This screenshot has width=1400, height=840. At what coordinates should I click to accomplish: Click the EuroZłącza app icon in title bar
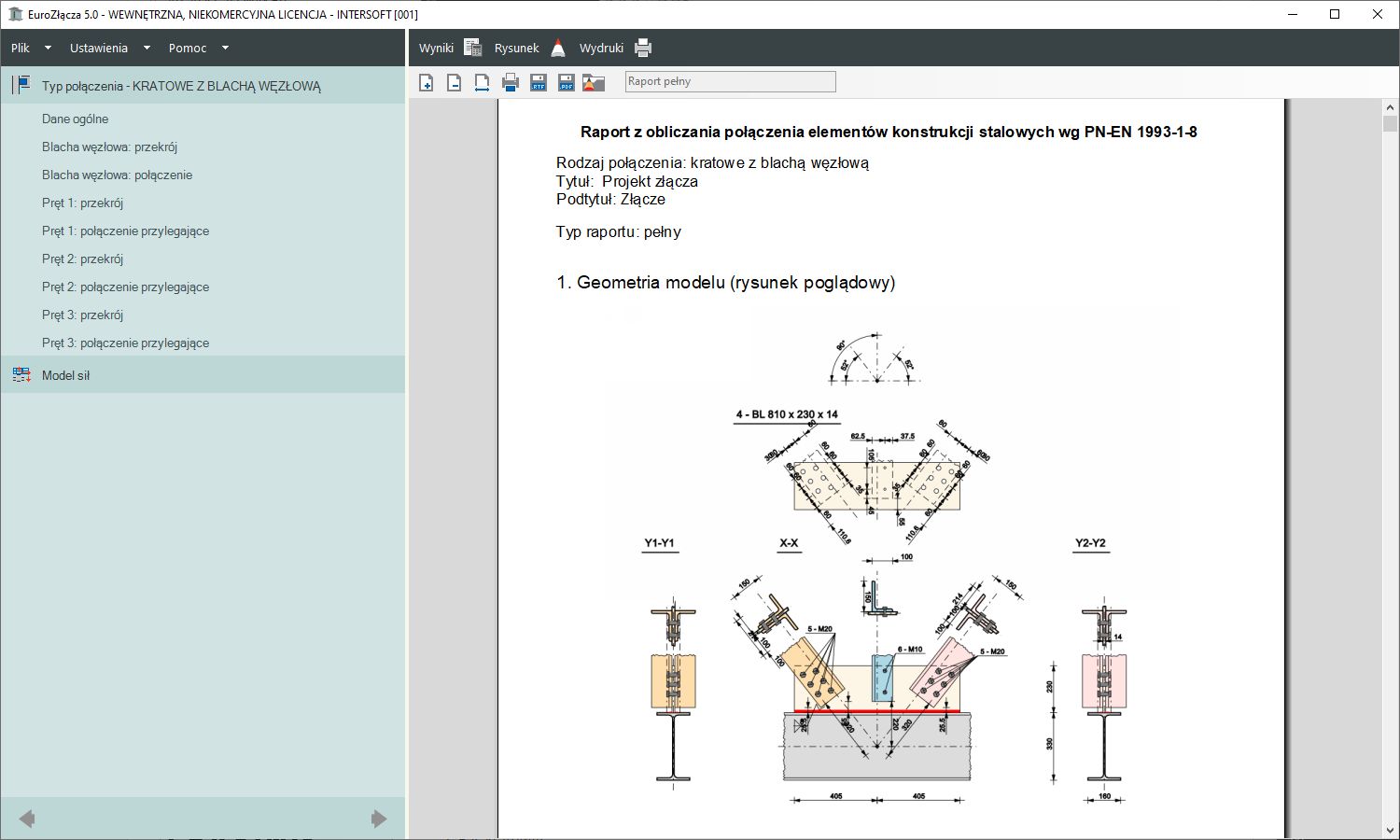[x=15, y=14]
